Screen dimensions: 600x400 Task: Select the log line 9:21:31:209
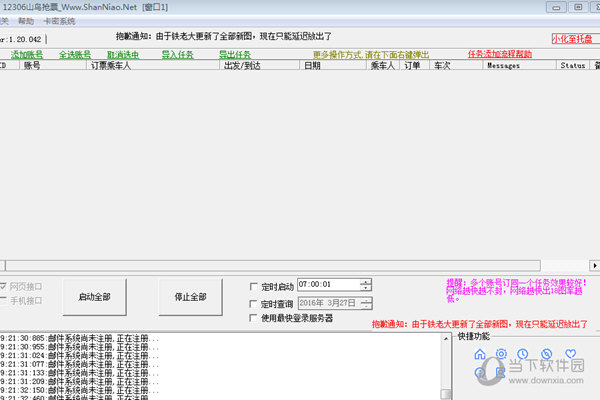pos(79,382)
